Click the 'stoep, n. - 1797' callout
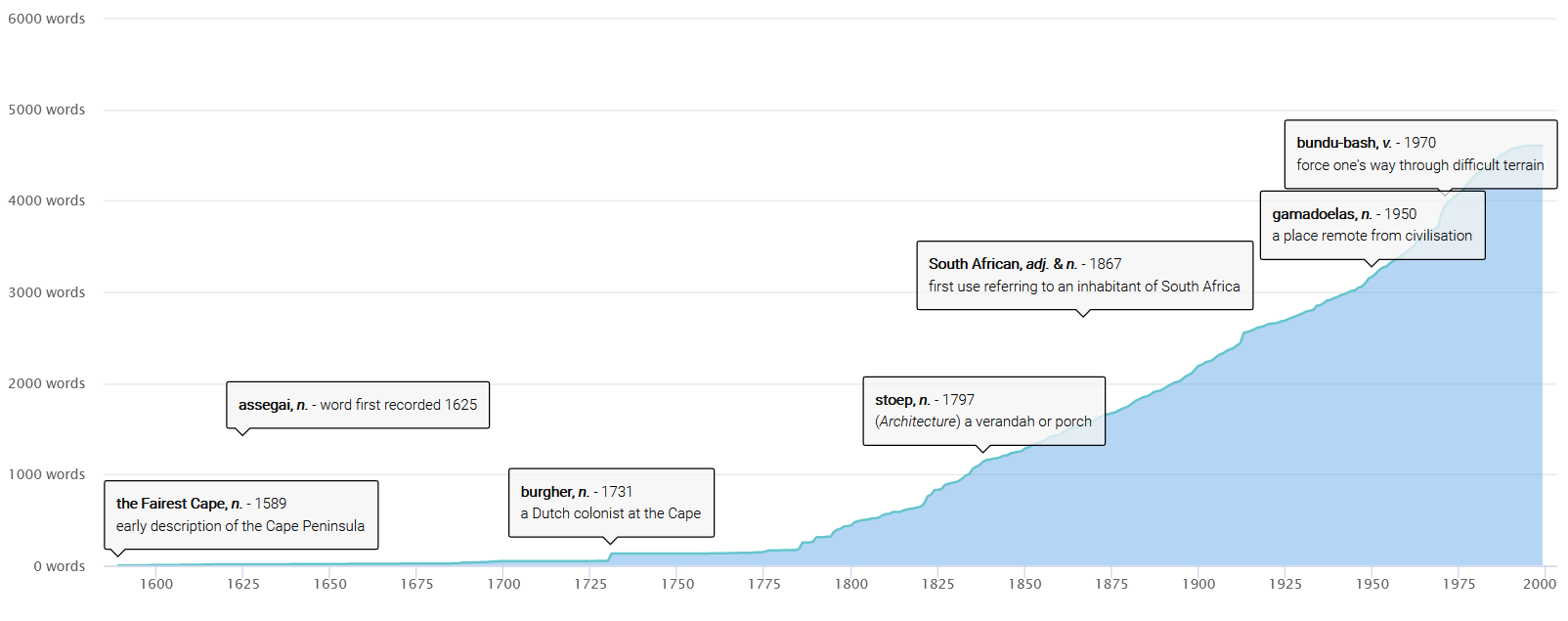The image size is (1568, 621). point(983,411)
